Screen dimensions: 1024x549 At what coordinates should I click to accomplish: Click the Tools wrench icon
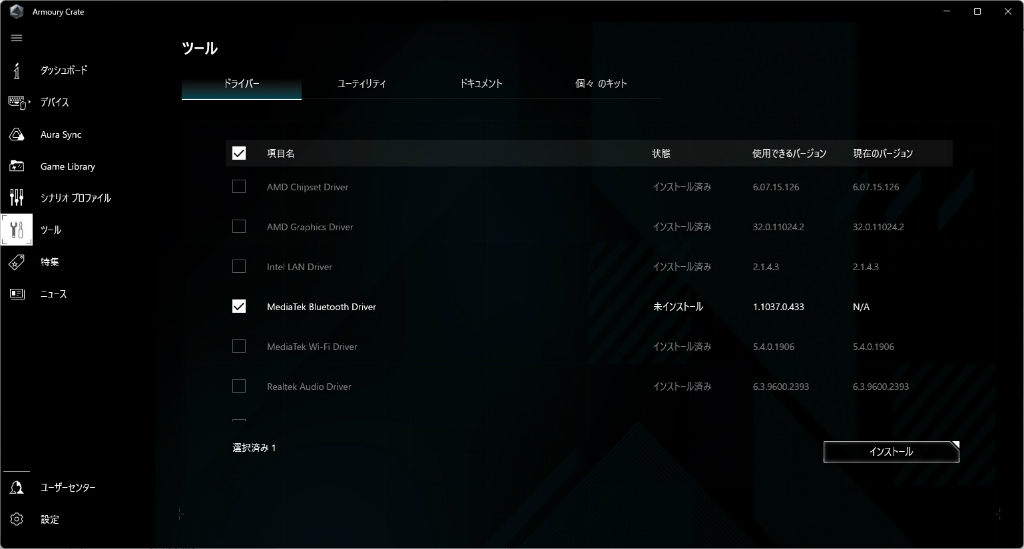[x=17, y=230]
